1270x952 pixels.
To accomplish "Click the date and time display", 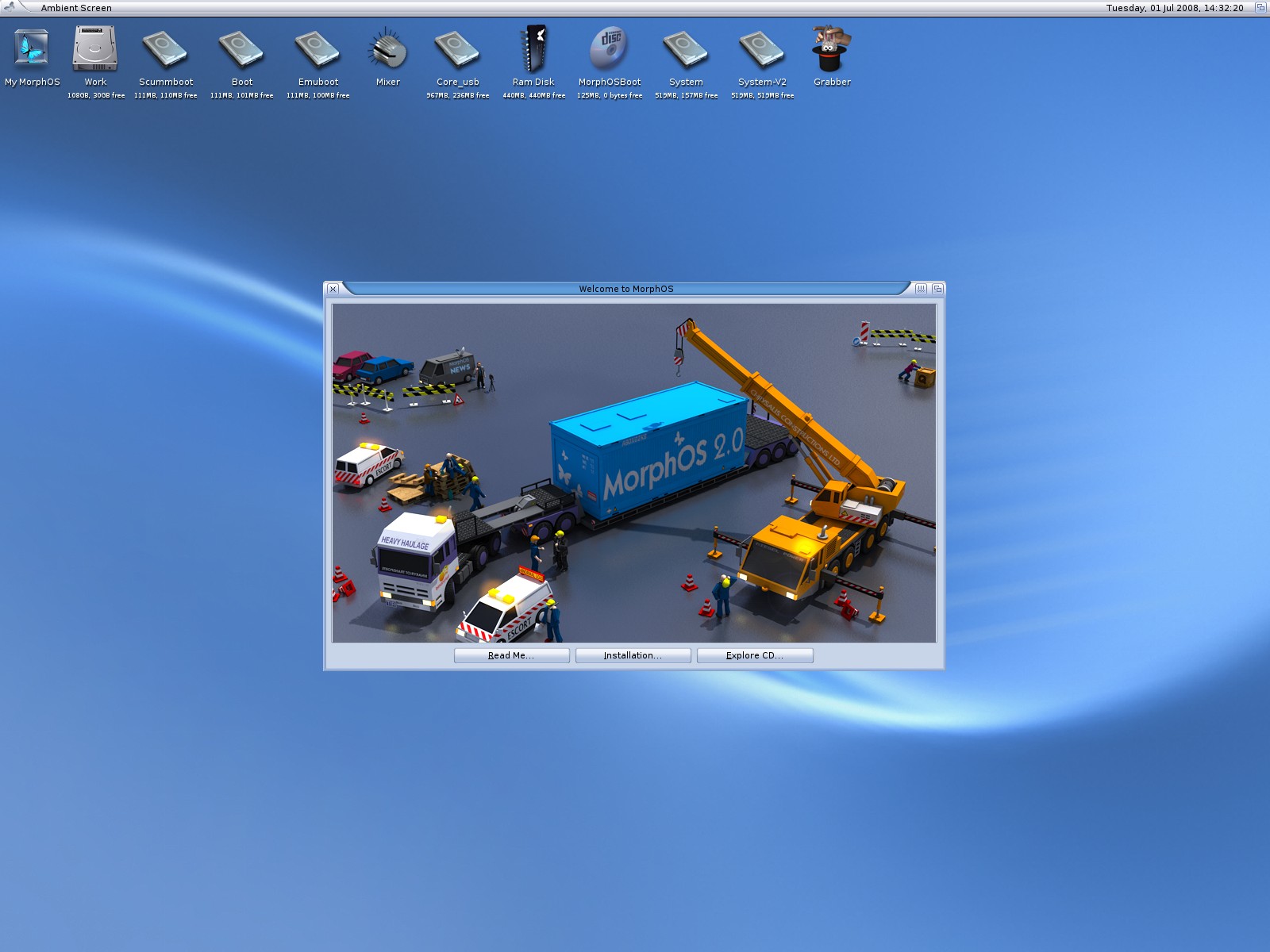I will click(x=1175, y=8).
